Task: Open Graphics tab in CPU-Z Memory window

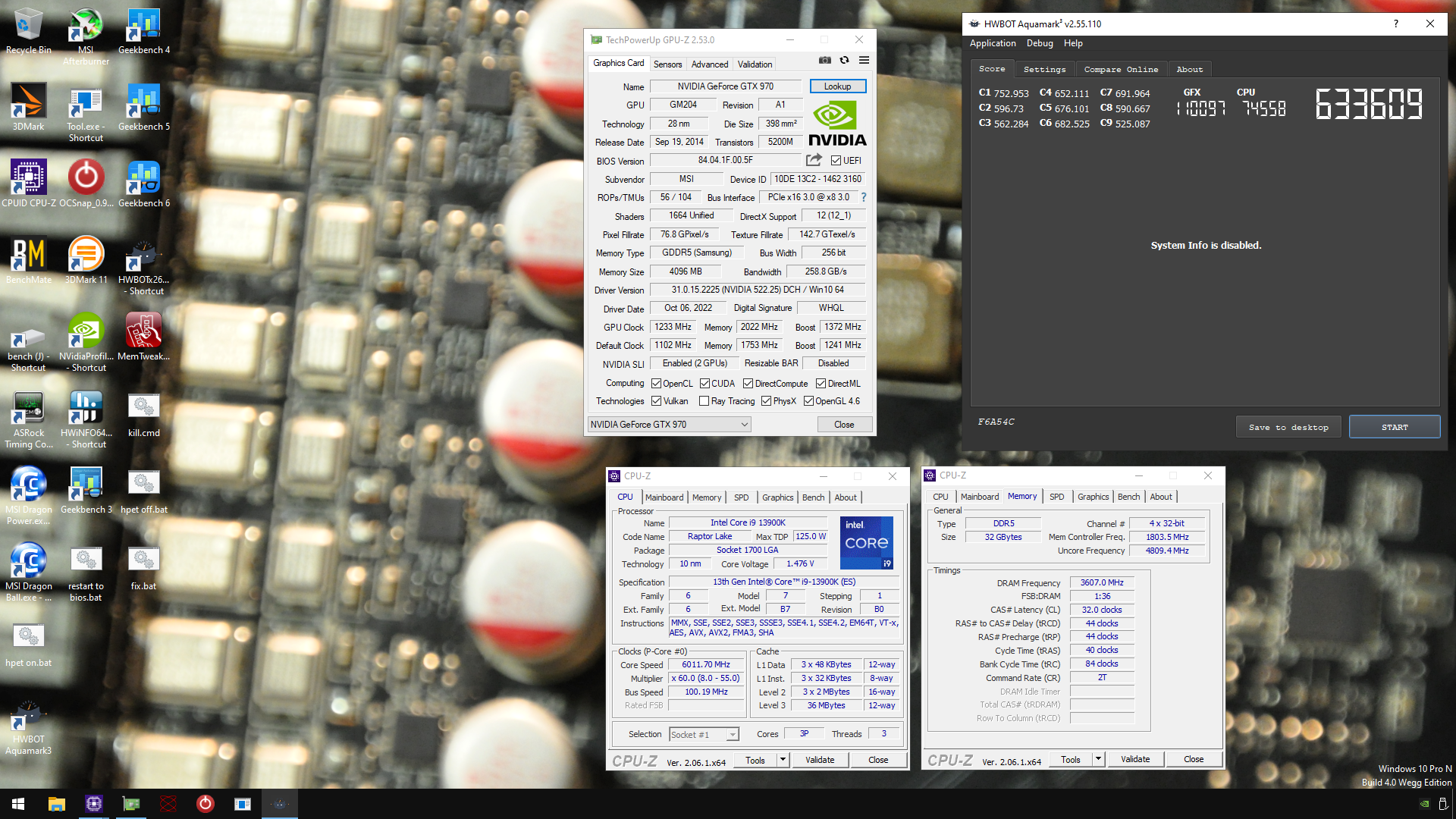Action: tap(1093, 497)
